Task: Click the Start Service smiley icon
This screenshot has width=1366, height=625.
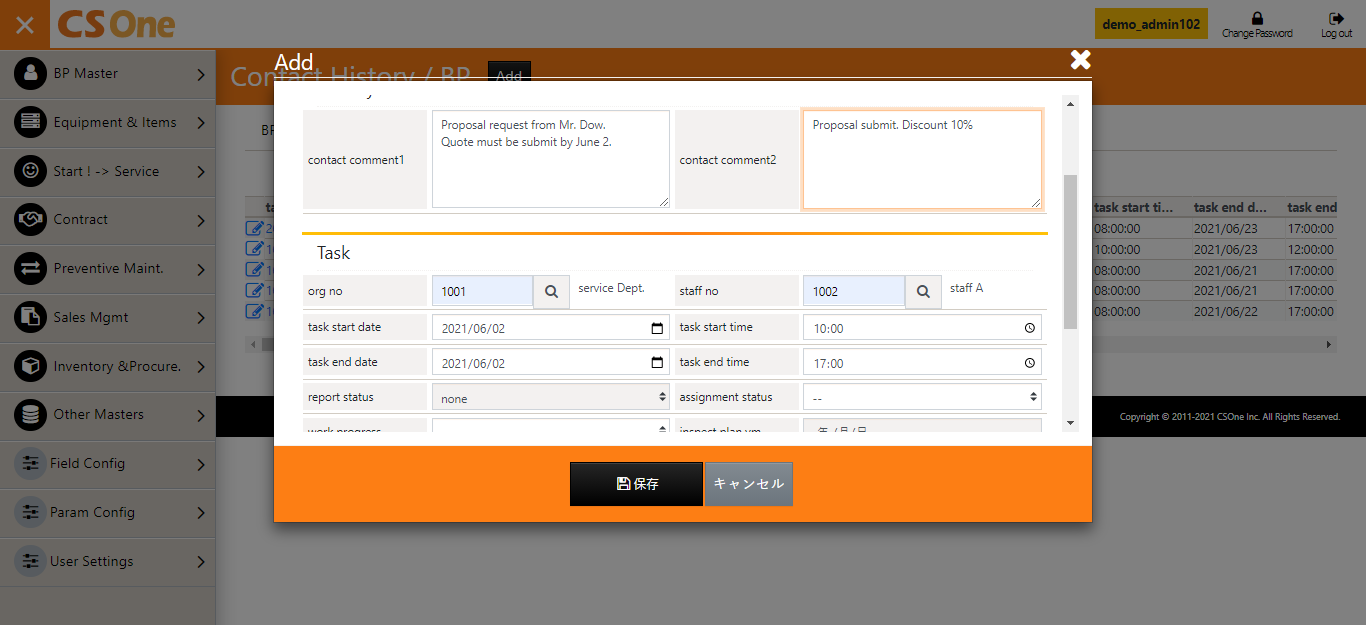Action: click(x=30, y=171)
